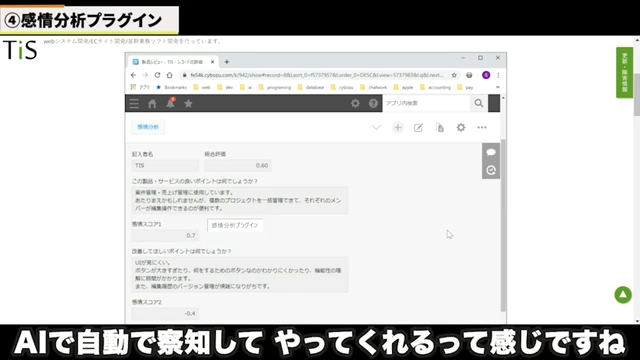The height and width of the screenshot is (360, 640).
Task: Open the cybozu bookmark folder
Action: [342, 87]
